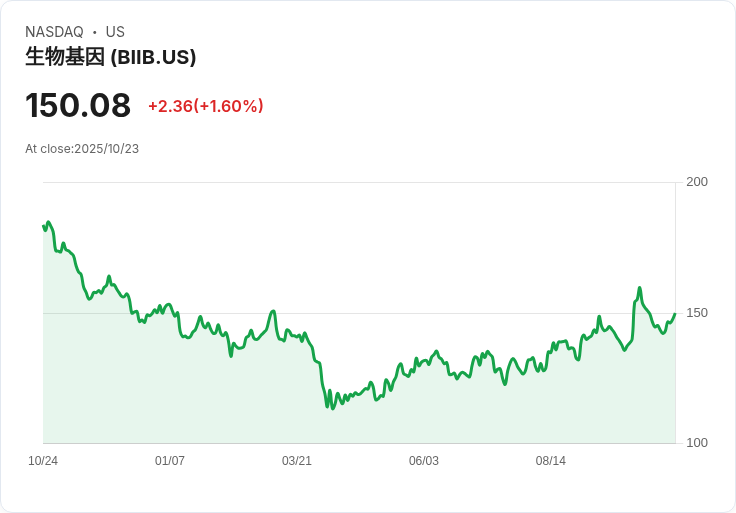Screen dimensions: 736x513
Task: Click the 150.08 current price
Action: coord(78,105)
